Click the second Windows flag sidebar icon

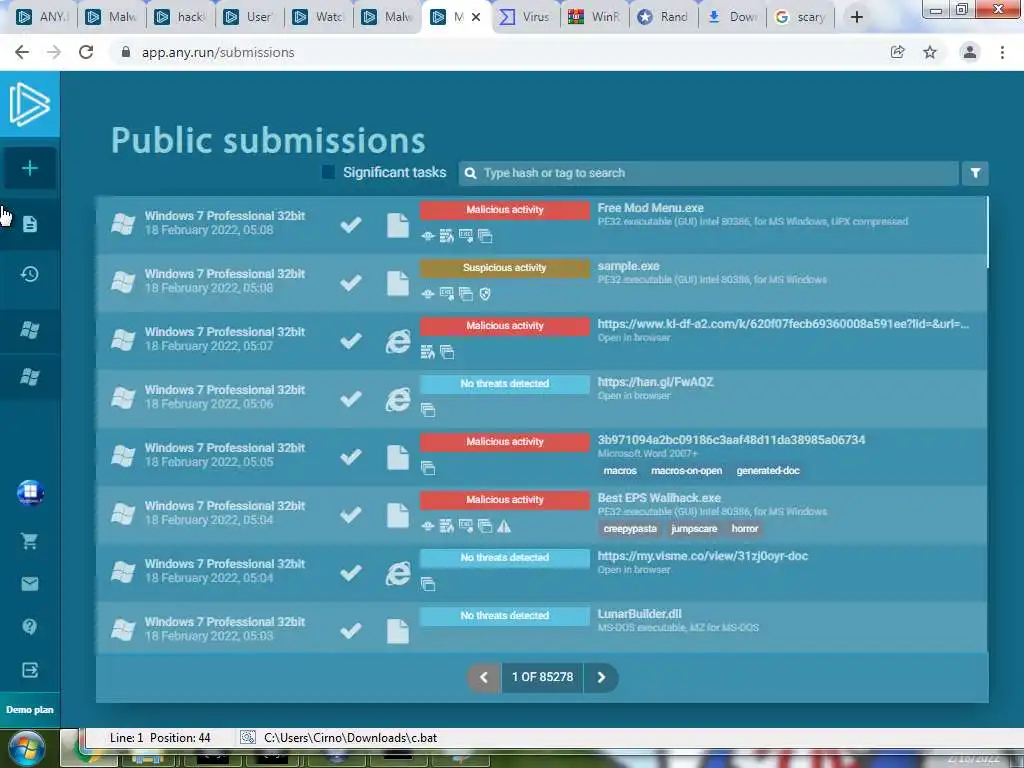(x=29, y=377)
